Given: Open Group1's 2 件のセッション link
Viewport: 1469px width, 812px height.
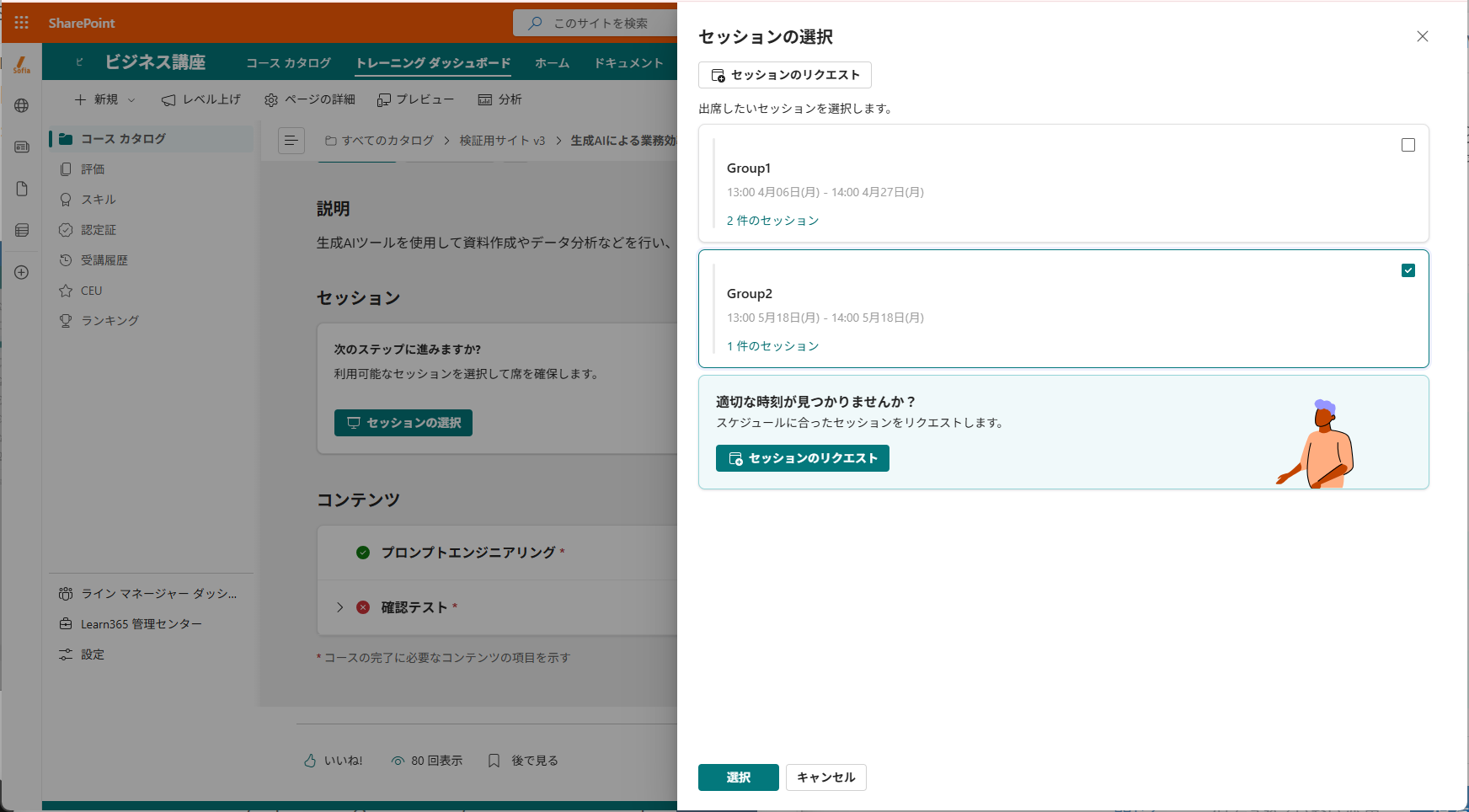Looking at the screenshot, I should pos(773,221).
